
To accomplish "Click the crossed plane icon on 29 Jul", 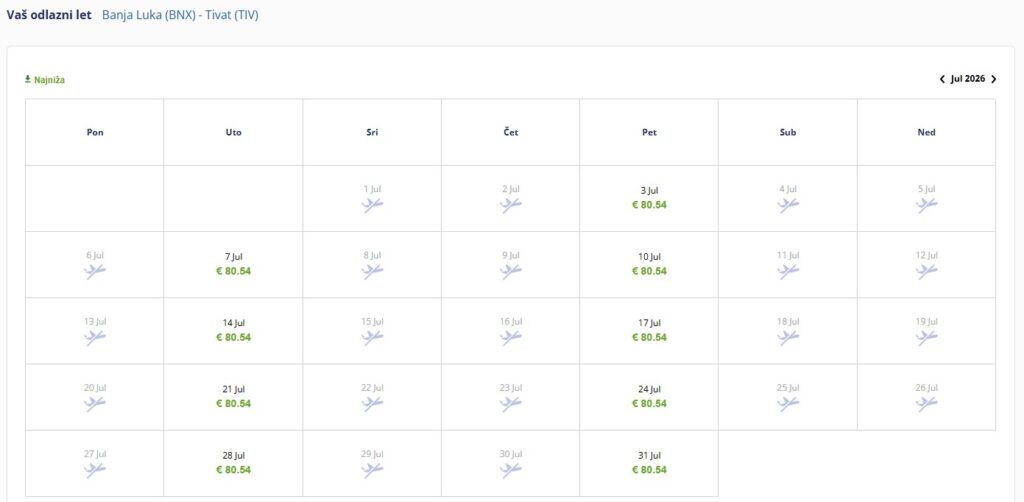I will (372, 470).
